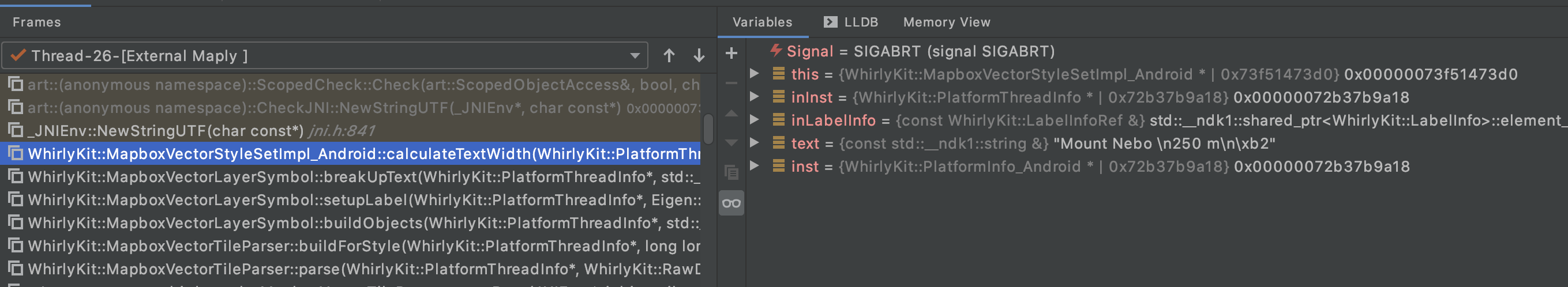The image size is (1568, 287).
Task: Click the frame icon beside _JNIEnv::NewStringUTF
Action: click(15, 130)
